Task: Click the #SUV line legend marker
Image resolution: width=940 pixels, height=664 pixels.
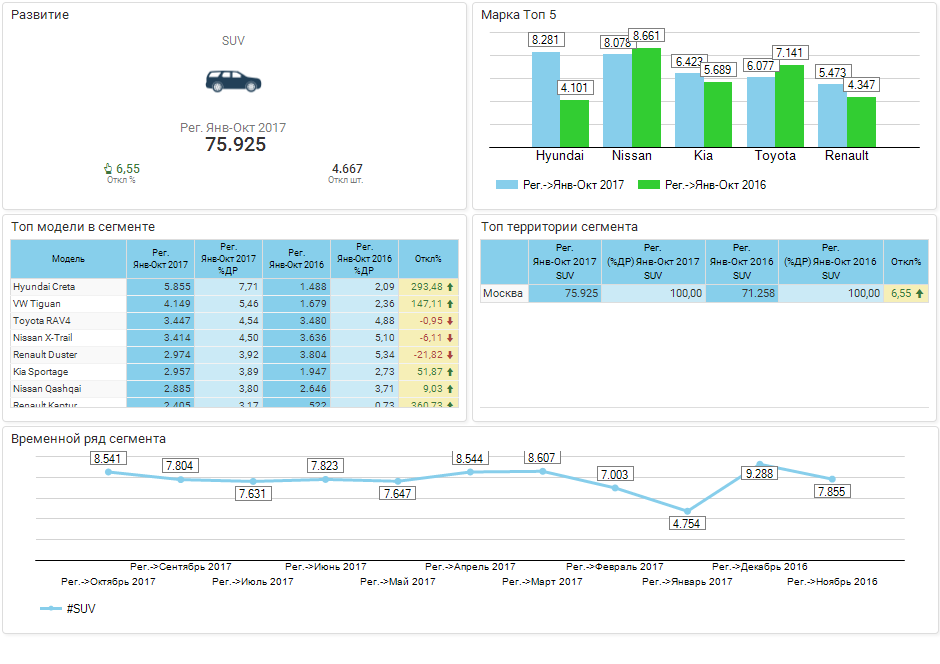Action: tap(51, 609)
